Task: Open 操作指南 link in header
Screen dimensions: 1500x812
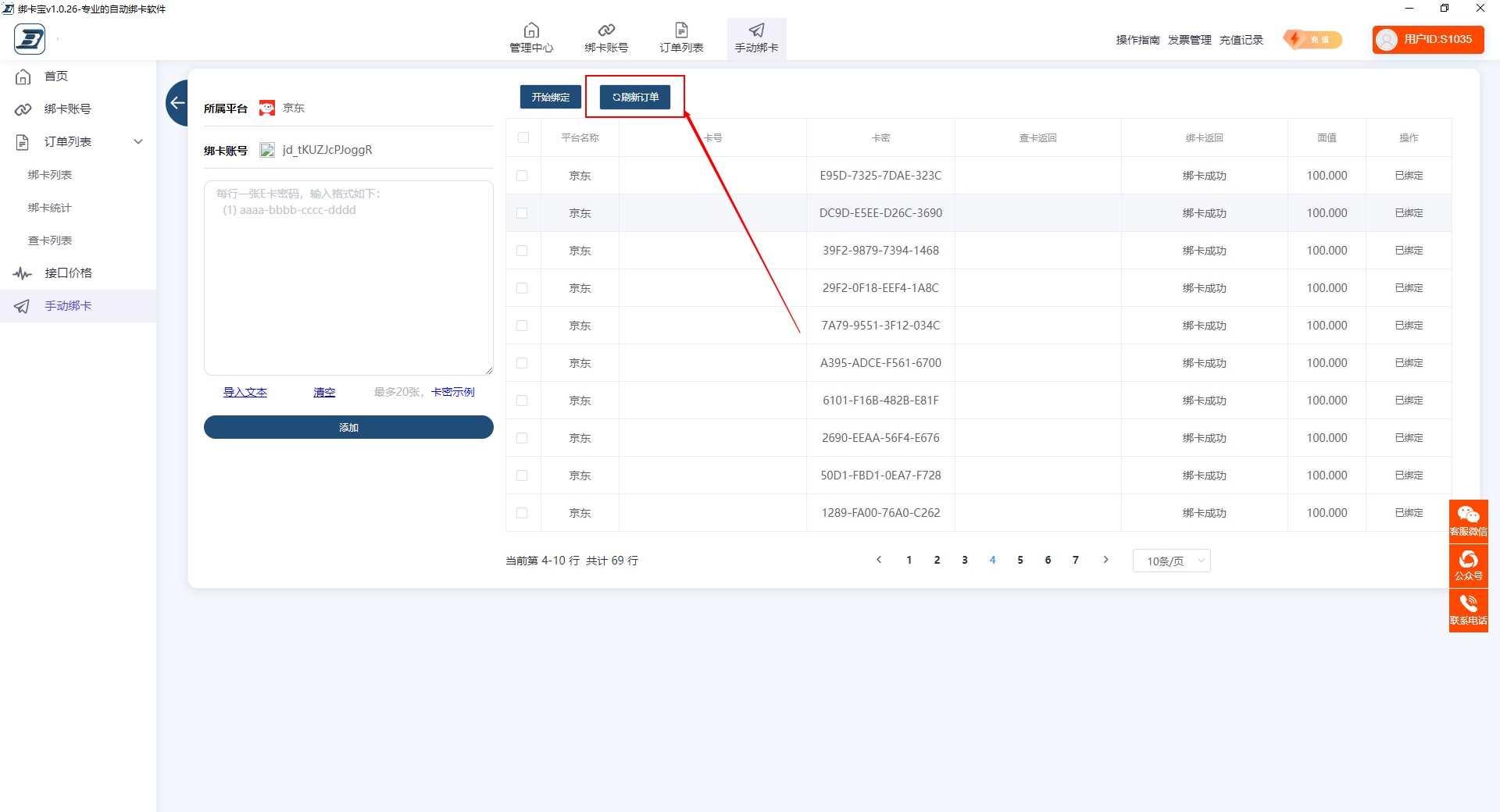Action: coord(1137,40)
